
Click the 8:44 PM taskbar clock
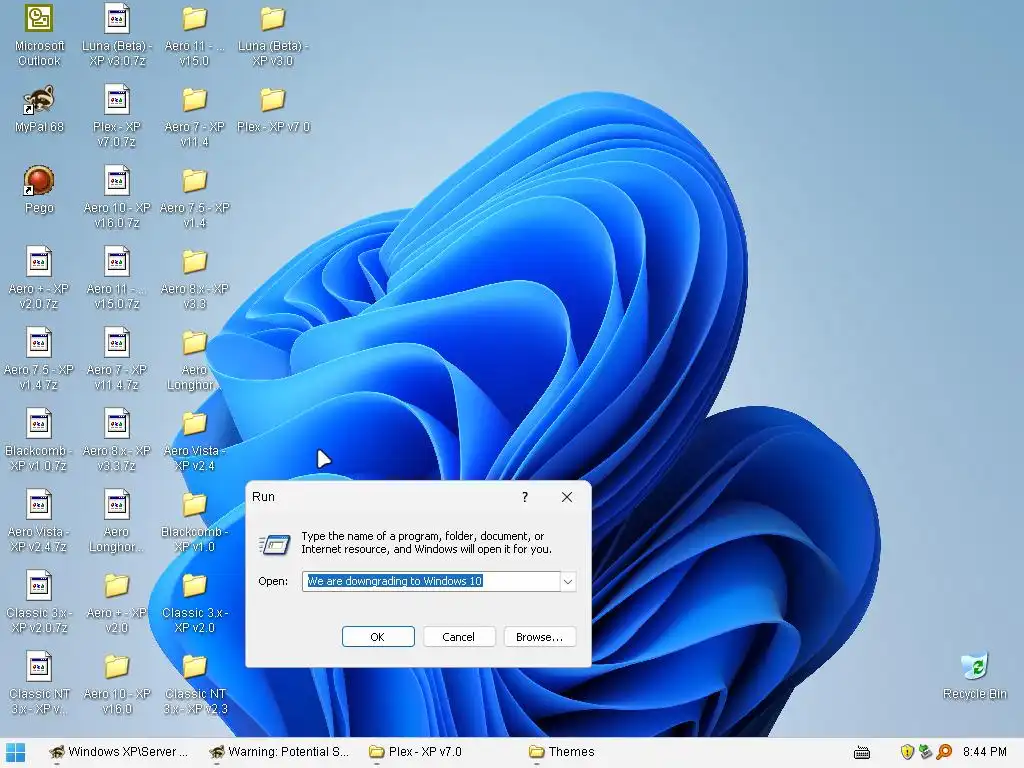point(984,752)
